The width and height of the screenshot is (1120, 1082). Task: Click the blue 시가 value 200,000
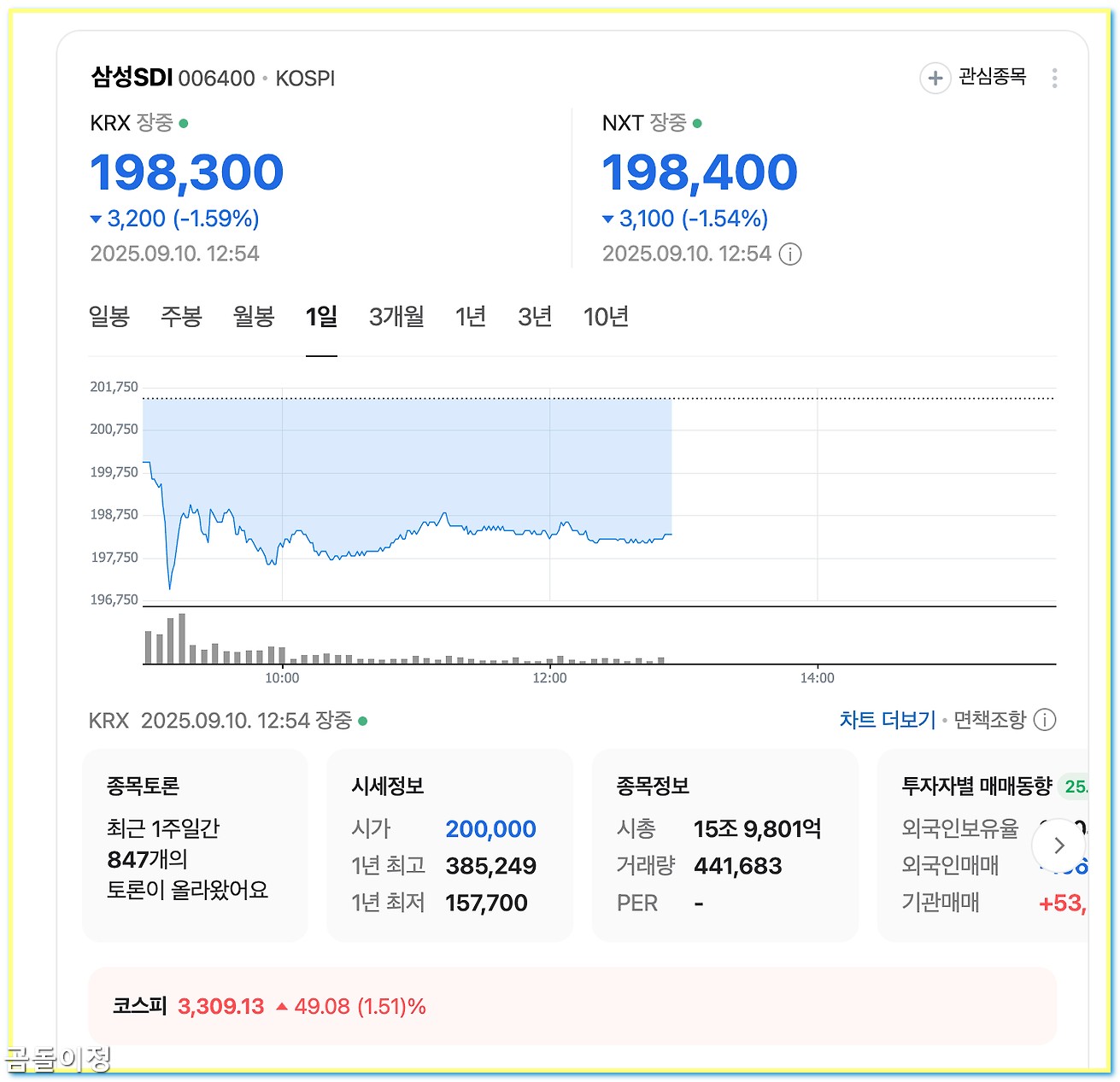click(490, 828)
